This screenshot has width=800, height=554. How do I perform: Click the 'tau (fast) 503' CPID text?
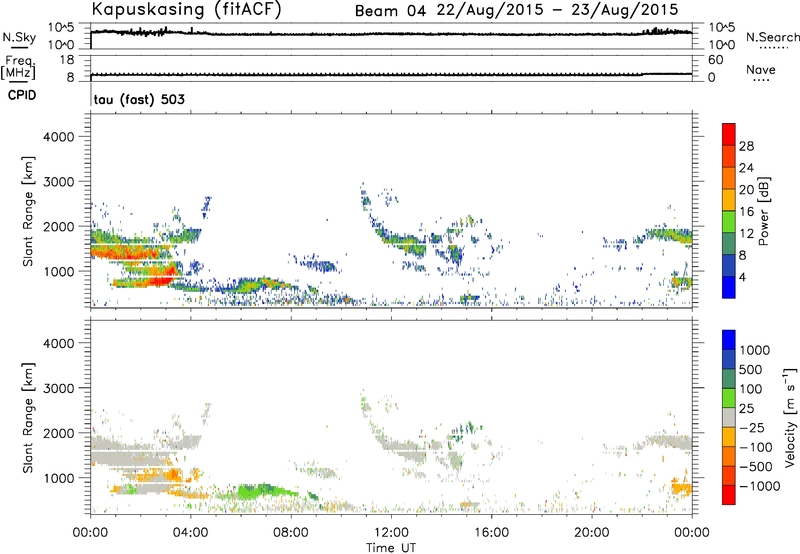139,99
